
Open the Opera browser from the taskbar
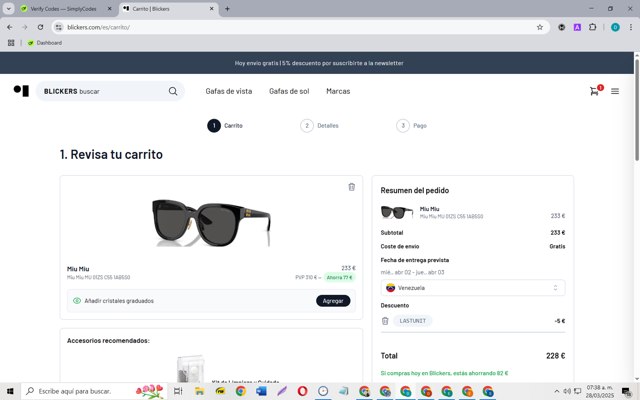[302, 391]
